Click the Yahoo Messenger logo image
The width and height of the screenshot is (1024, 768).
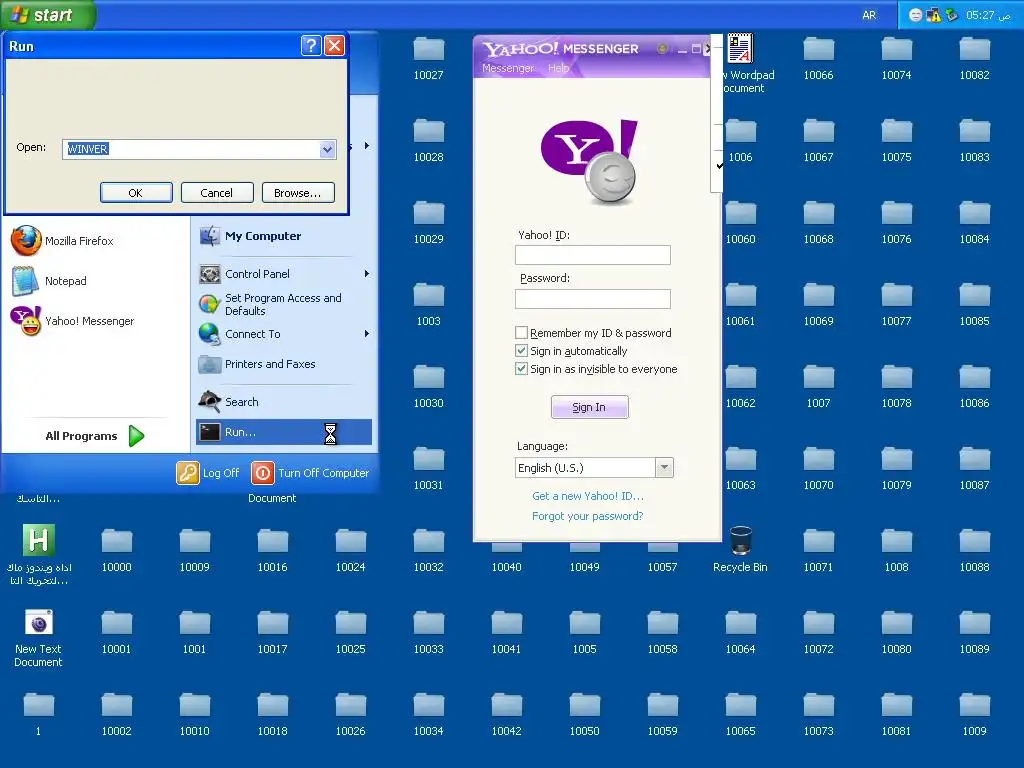coord(590,161)
